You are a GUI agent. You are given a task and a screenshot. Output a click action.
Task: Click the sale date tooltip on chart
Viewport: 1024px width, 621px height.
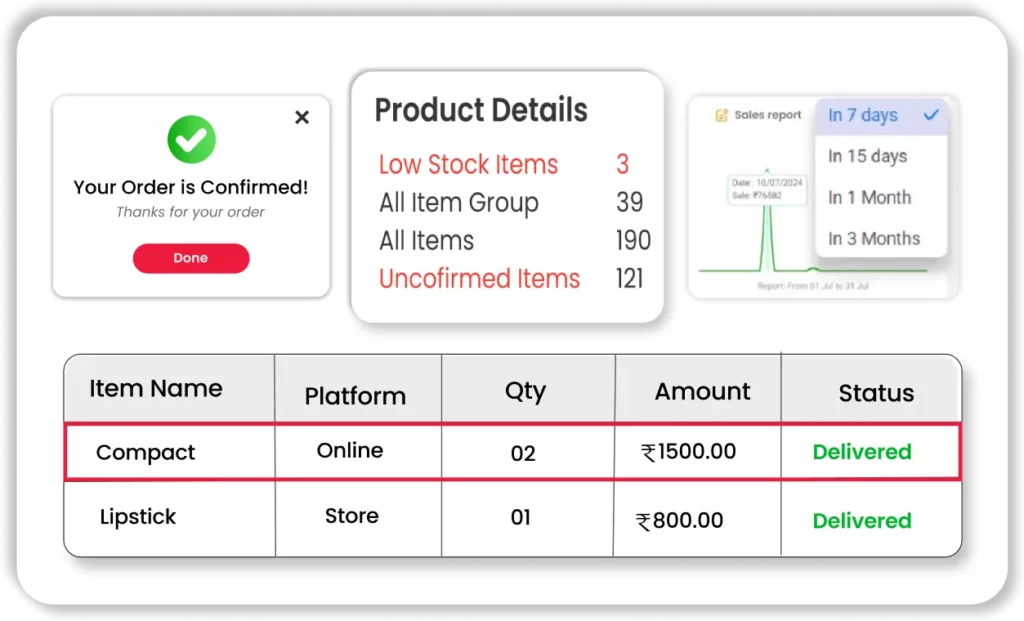pyautogui.click(x=766, y=190)
